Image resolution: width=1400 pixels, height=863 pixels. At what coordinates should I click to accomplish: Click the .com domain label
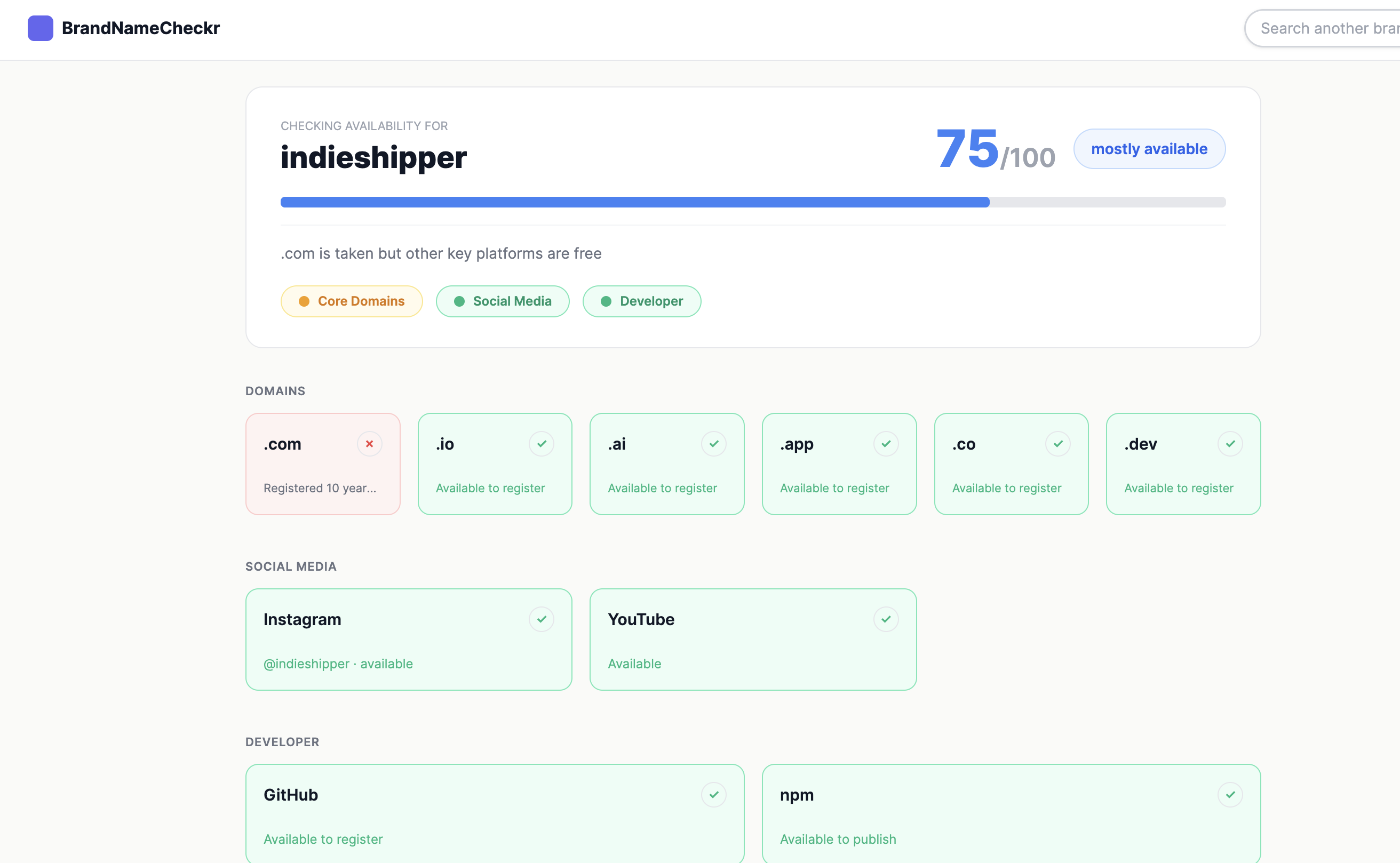click(282, 444)
